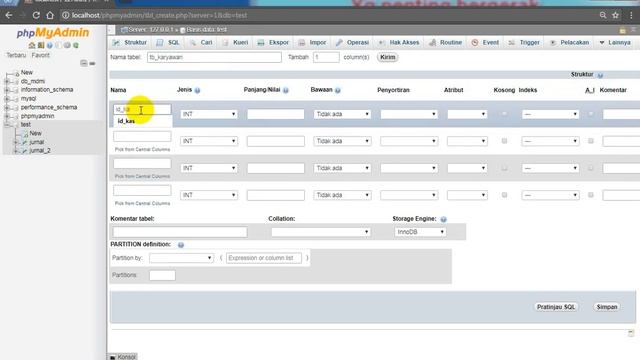
Task: Open help icon next to Storage Engine
Action: (x=443, y=219)
